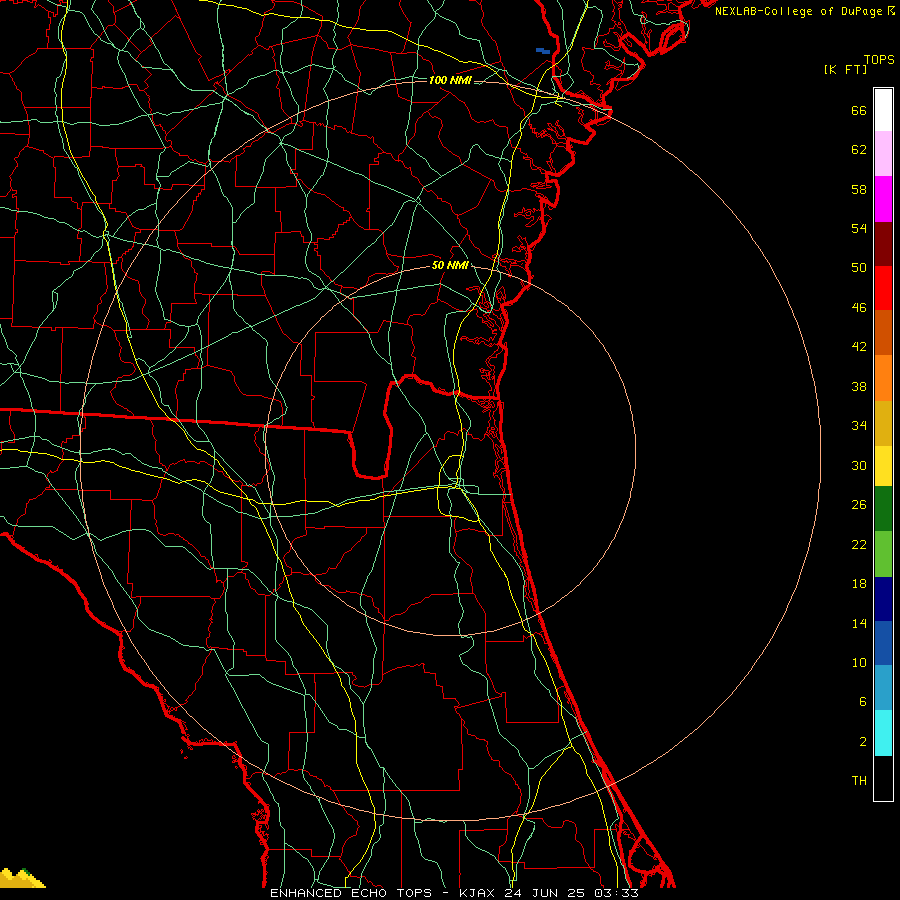
Task: Click the cyan legend swatch
Action: 883,733
